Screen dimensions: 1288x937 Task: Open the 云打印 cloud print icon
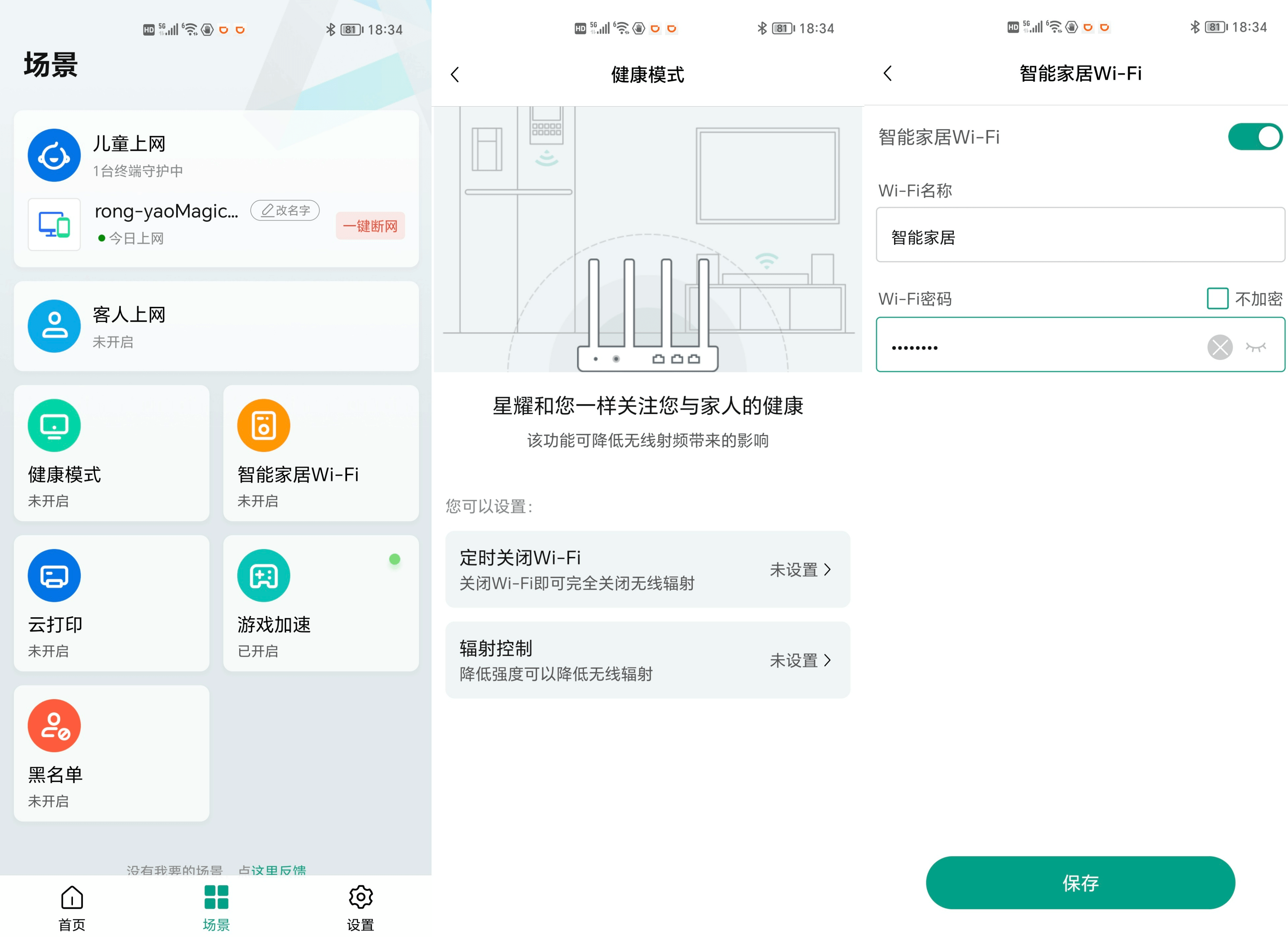54,575
